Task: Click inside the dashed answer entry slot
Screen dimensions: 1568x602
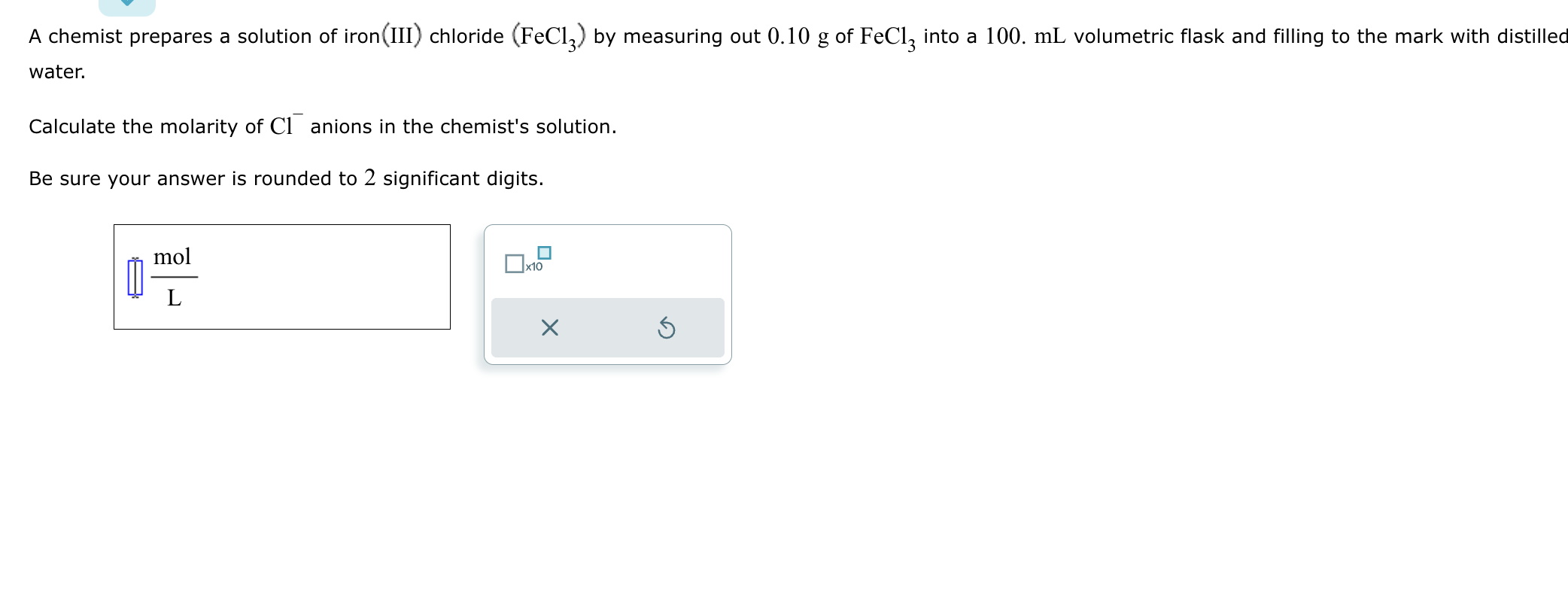Action: (134, 277)
